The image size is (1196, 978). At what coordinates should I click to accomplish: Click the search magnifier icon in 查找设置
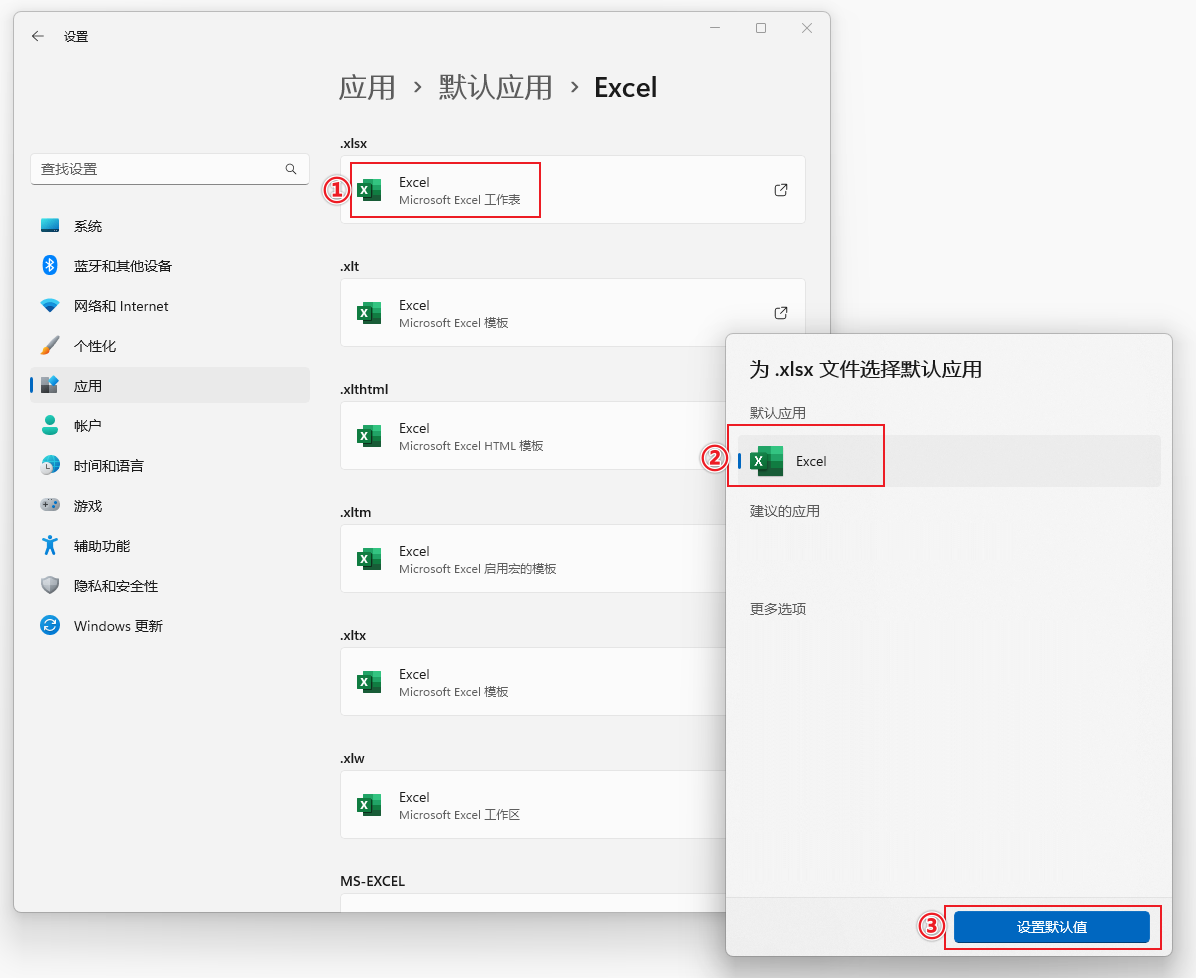(291, 169)
